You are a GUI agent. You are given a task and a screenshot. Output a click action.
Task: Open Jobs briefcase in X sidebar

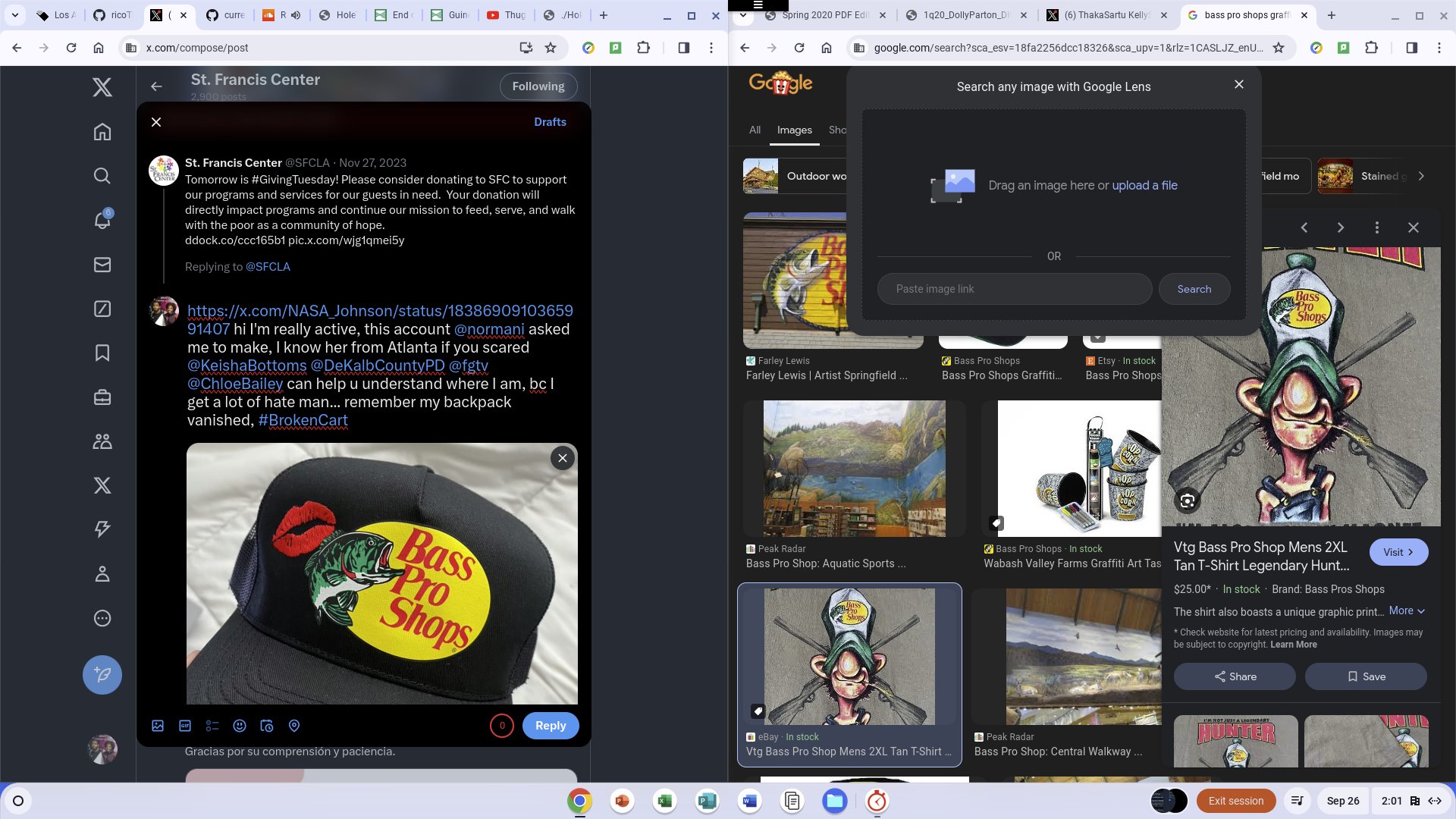[x=102, y=397]
